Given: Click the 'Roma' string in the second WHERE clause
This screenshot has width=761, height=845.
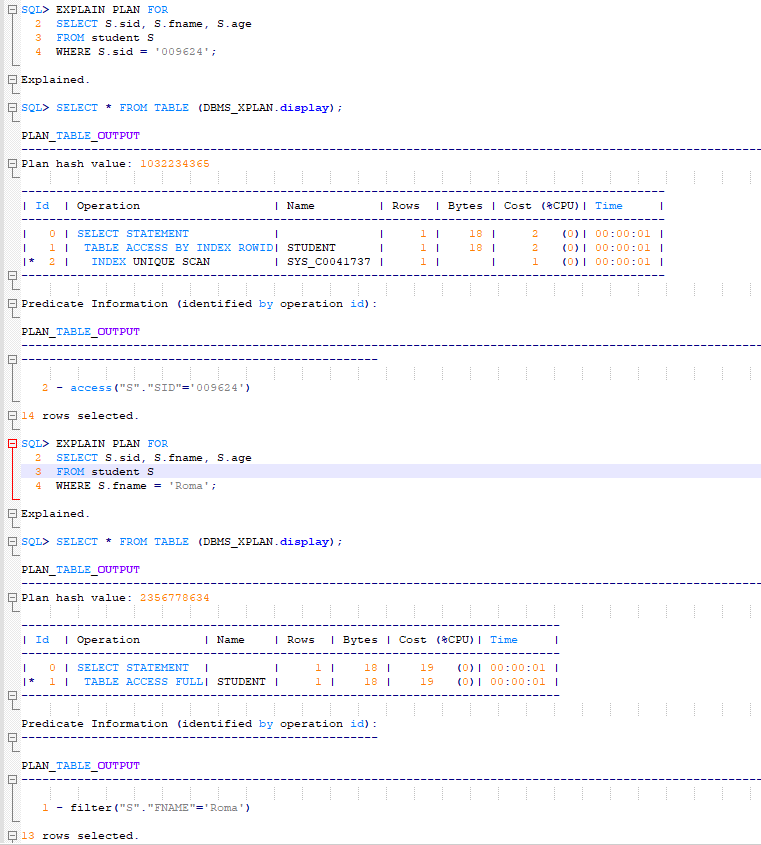Looking at the screenshot, I should pyautogui.click(x=189, y=486).
